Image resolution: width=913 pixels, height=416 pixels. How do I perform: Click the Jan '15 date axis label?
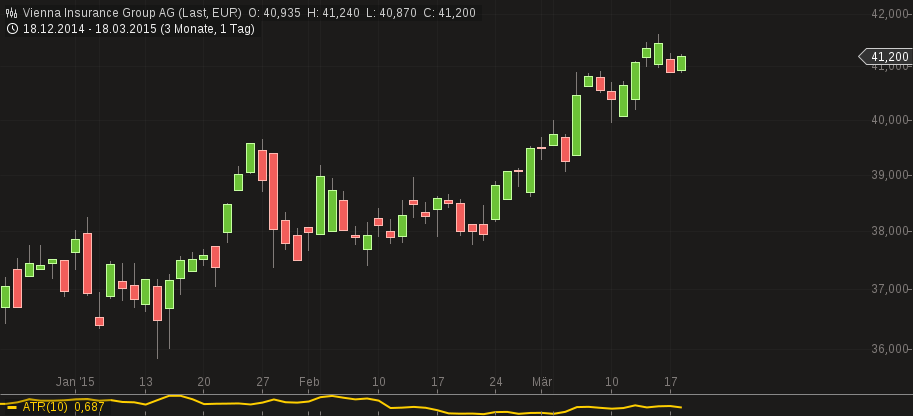pyautogui.click(x=75, y=382)
